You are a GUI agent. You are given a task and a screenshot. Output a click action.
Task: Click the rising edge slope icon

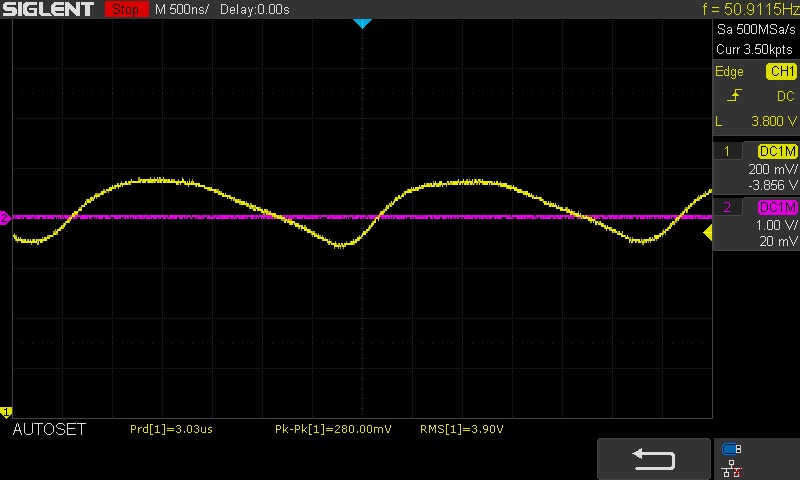pyautogui.click(x=734, y=95)
